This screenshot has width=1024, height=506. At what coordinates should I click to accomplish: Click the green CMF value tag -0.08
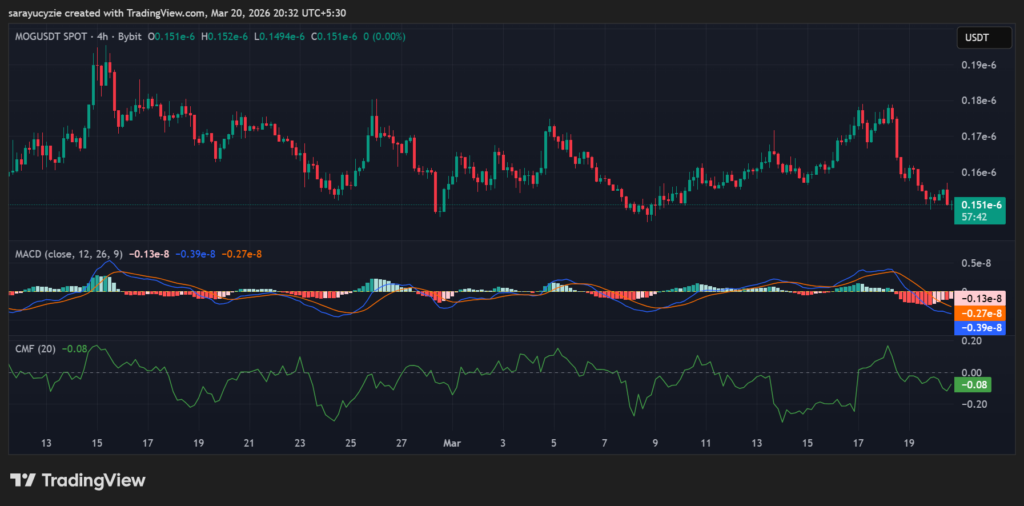(973, 384)
